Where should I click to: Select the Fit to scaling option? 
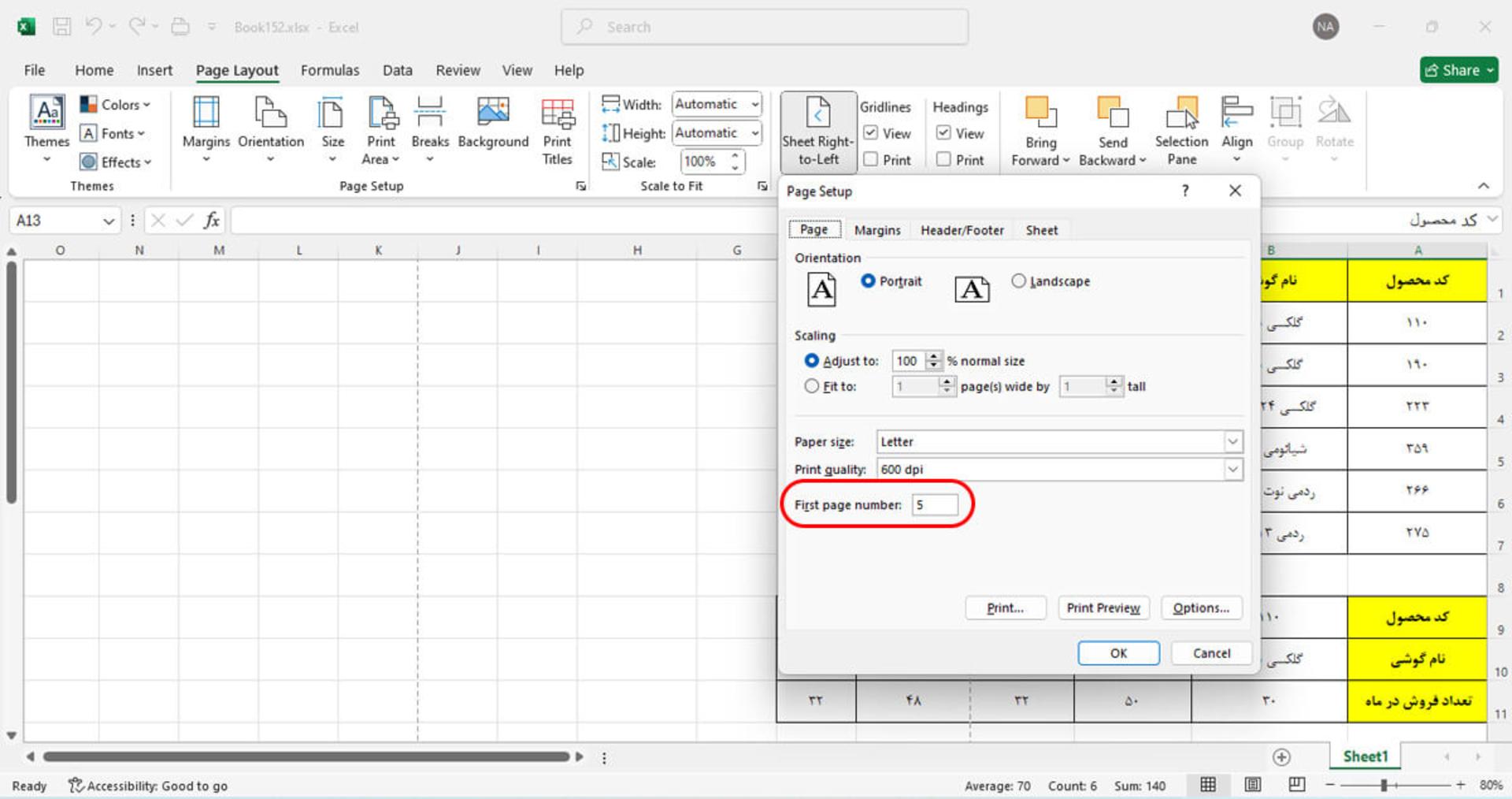click(811, 386)
